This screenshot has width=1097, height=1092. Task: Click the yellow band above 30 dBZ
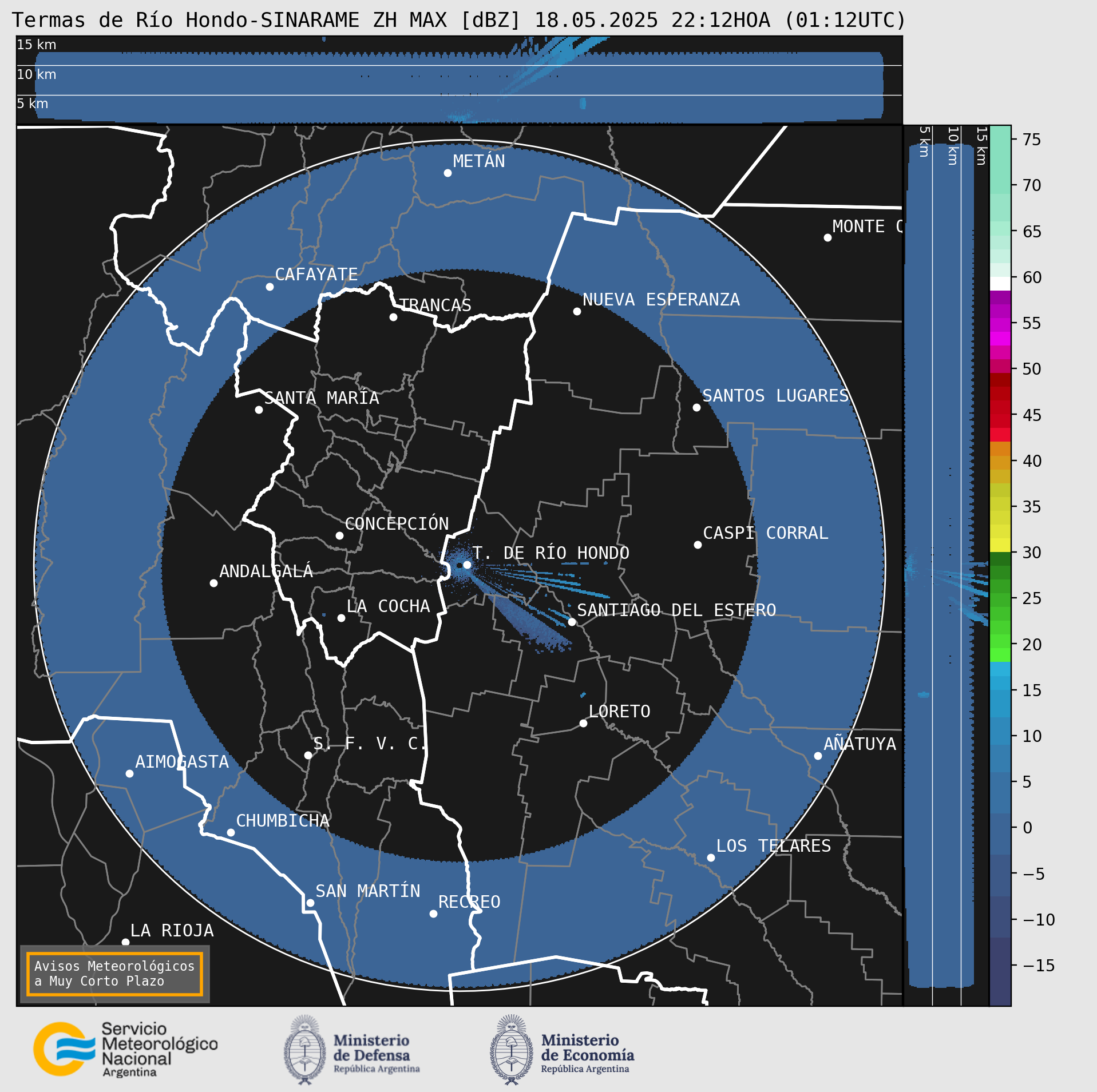1000,545
